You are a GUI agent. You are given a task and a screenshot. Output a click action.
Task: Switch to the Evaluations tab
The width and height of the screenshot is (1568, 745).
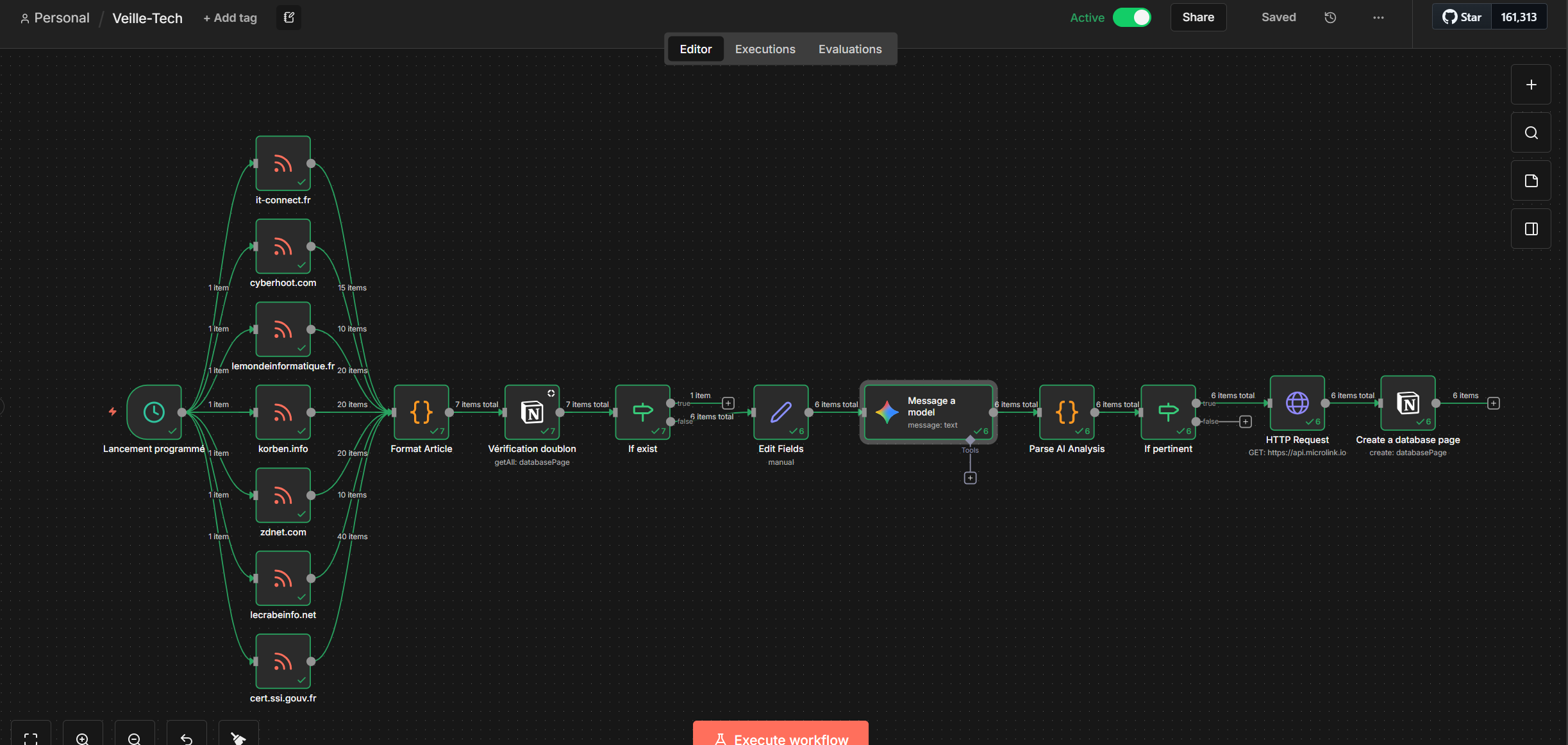[x=849, y=49]
